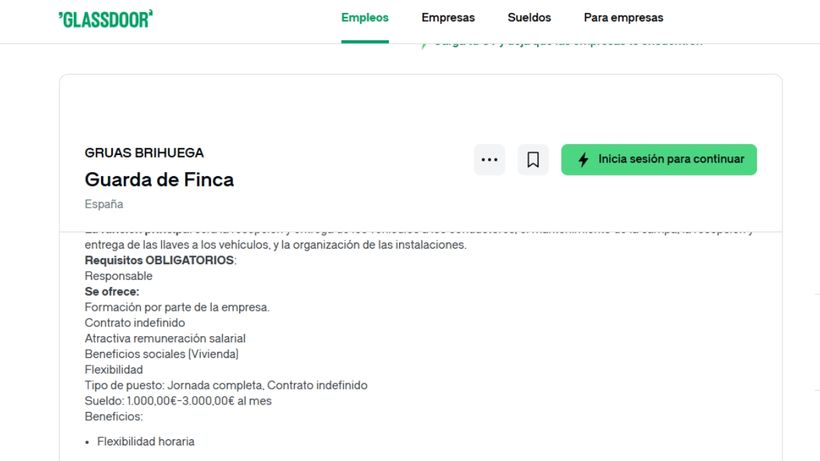This screenshot has height=461, width=820.
Task: Switch to the Empleos tab
Action: click(x=365, y=18)
